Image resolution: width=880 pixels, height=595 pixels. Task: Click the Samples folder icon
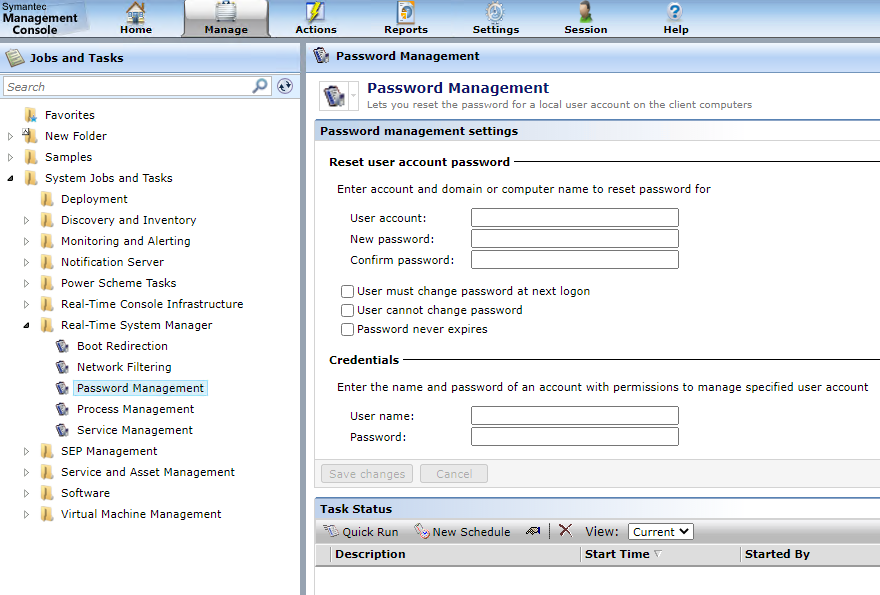[x=31, y=157]
